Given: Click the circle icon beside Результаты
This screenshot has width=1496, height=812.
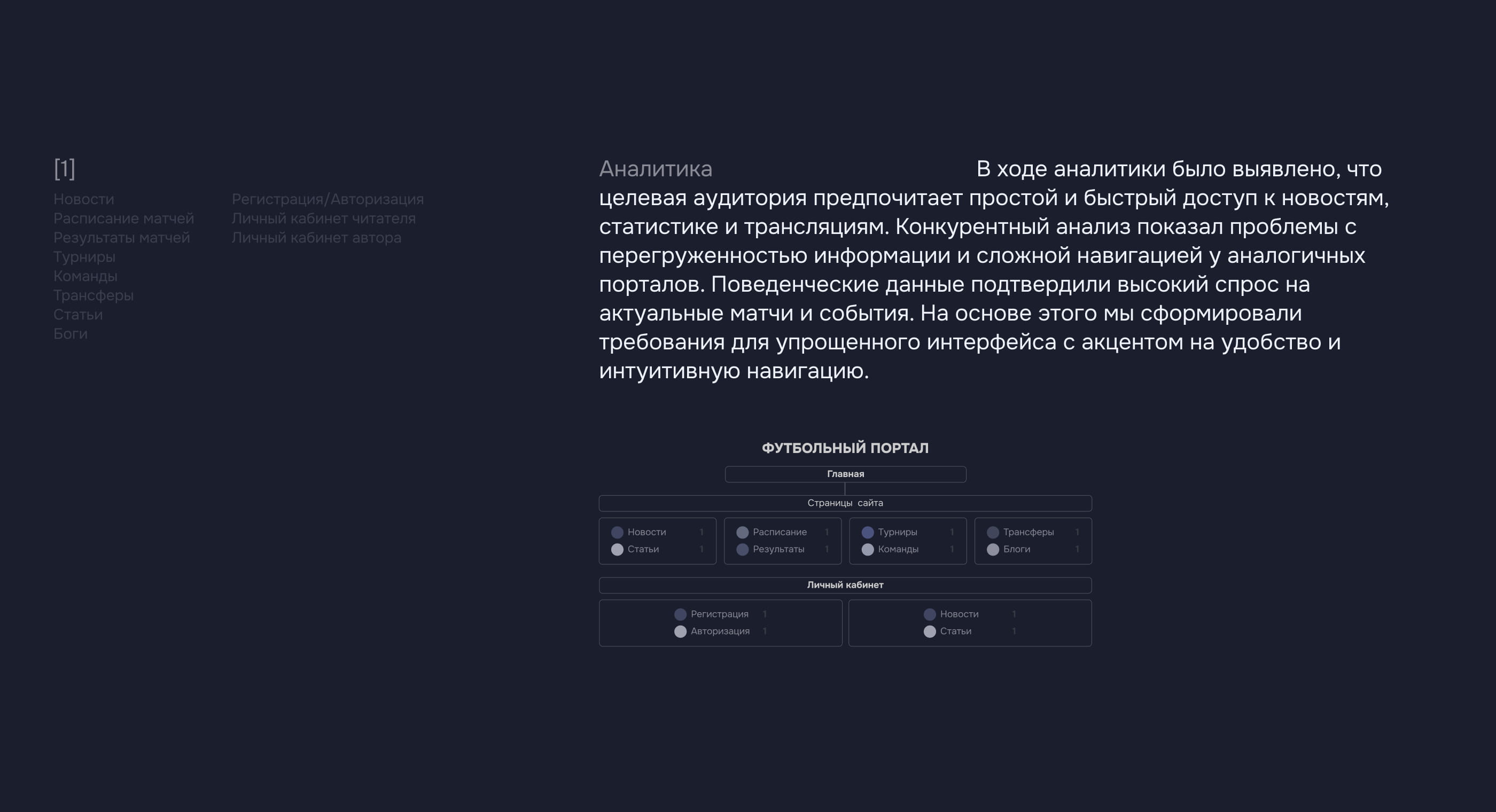Looking at the screenshot, I should (742, 550).
